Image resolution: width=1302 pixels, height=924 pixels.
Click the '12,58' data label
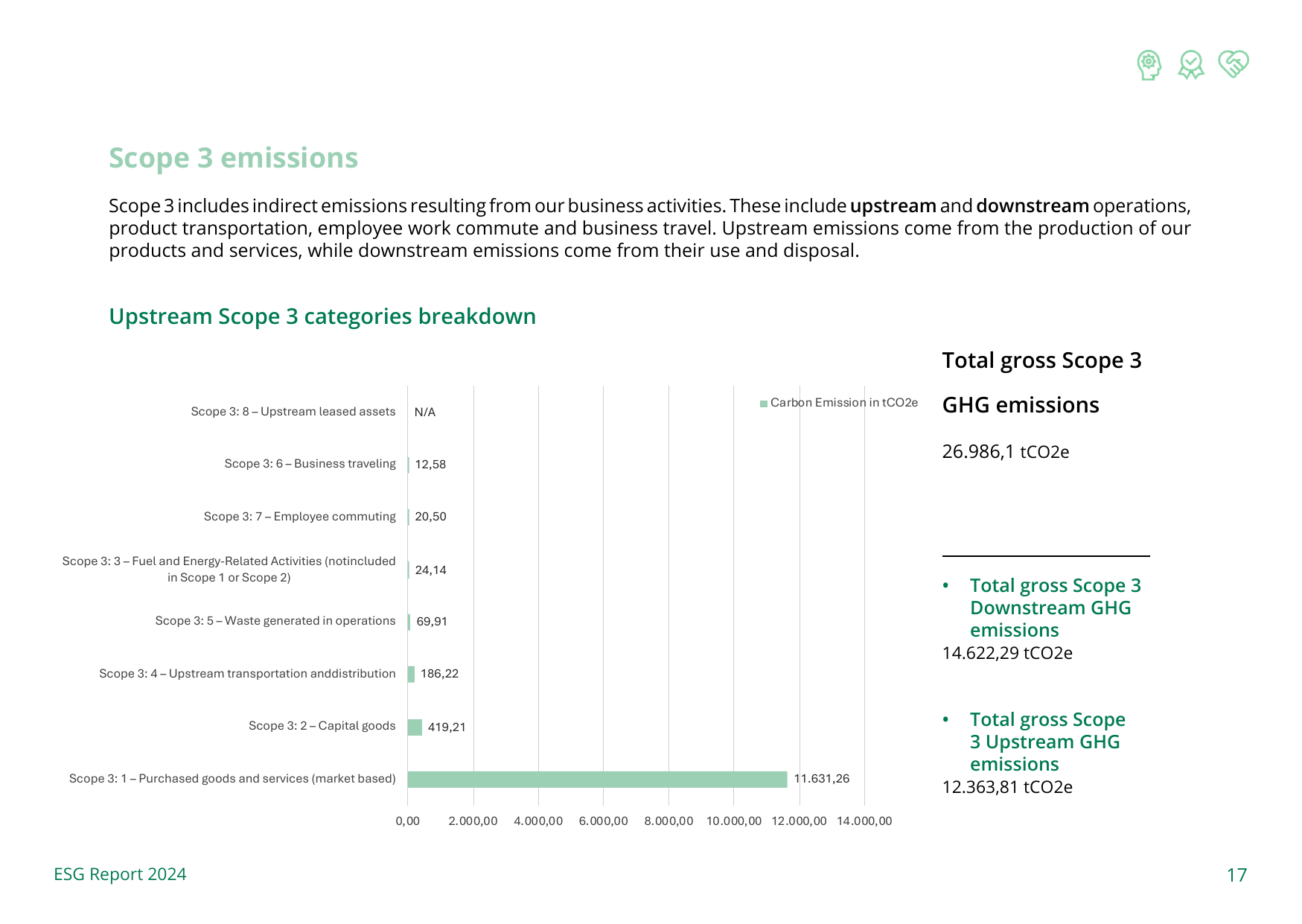pyautogui.click(x=430, y=465)
